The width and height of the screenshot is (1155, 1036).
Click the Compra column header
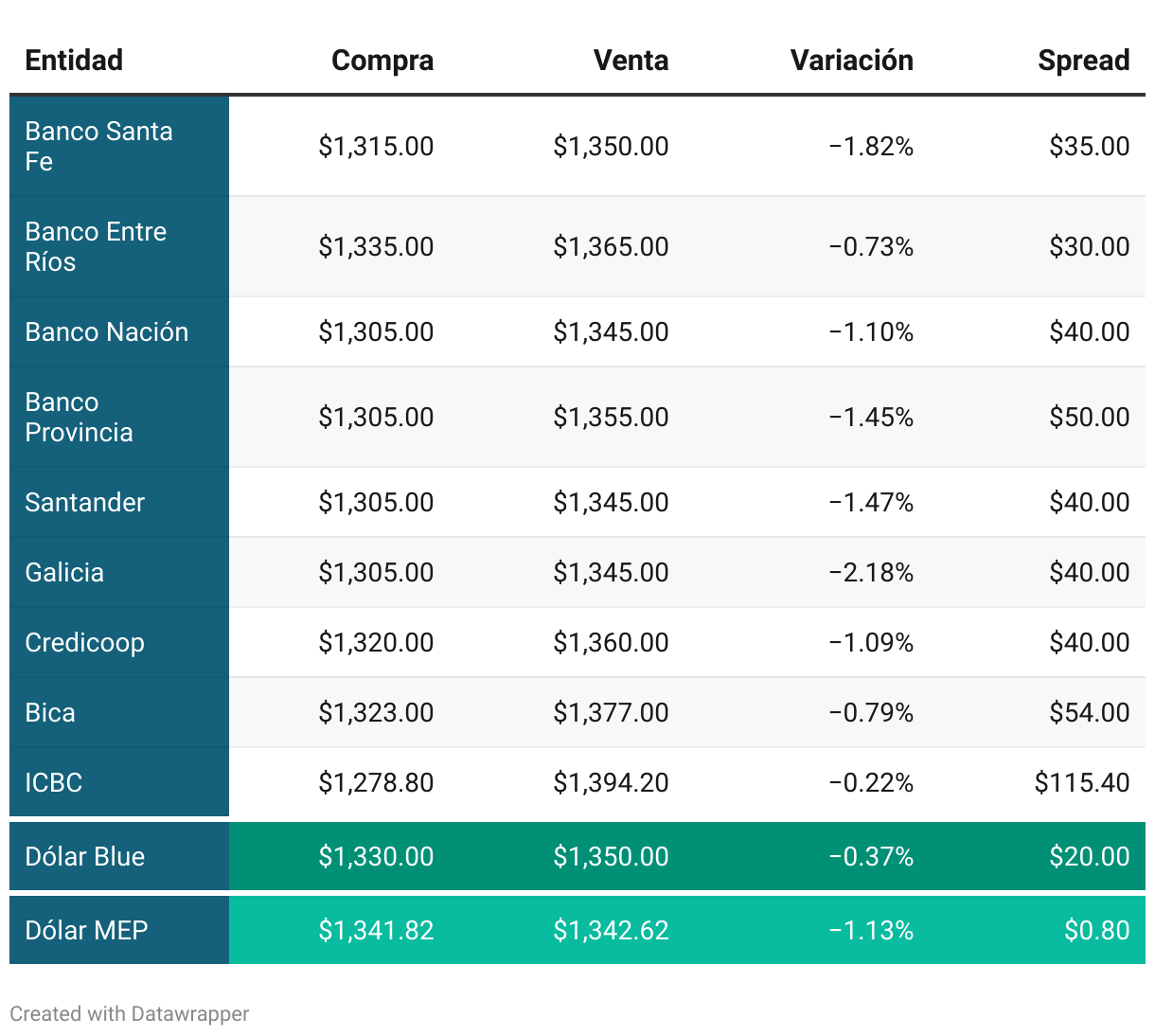[x=382, y=61]
